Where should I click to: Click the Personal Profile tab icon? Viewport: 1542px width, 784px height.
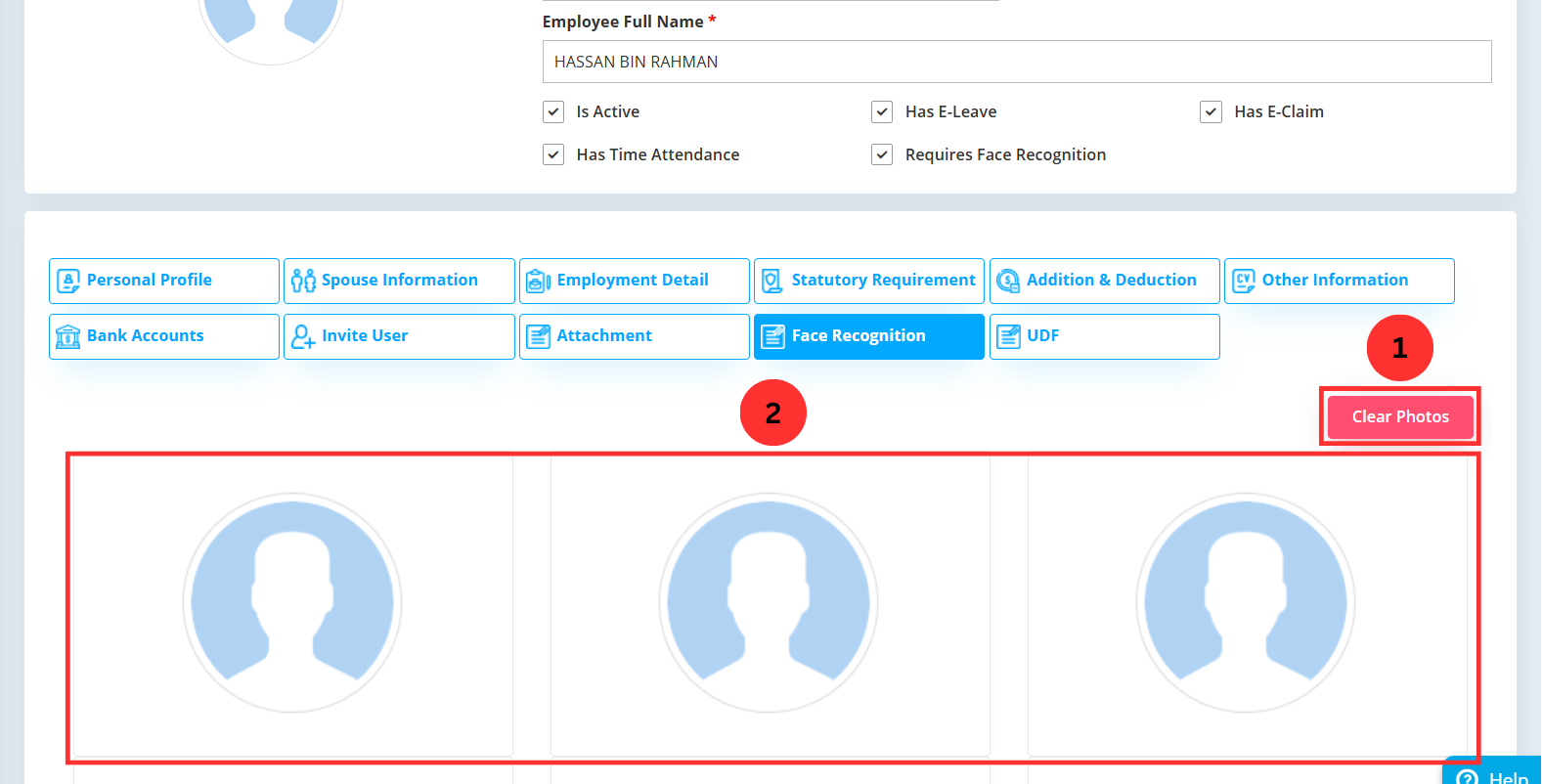pos(68,282)
